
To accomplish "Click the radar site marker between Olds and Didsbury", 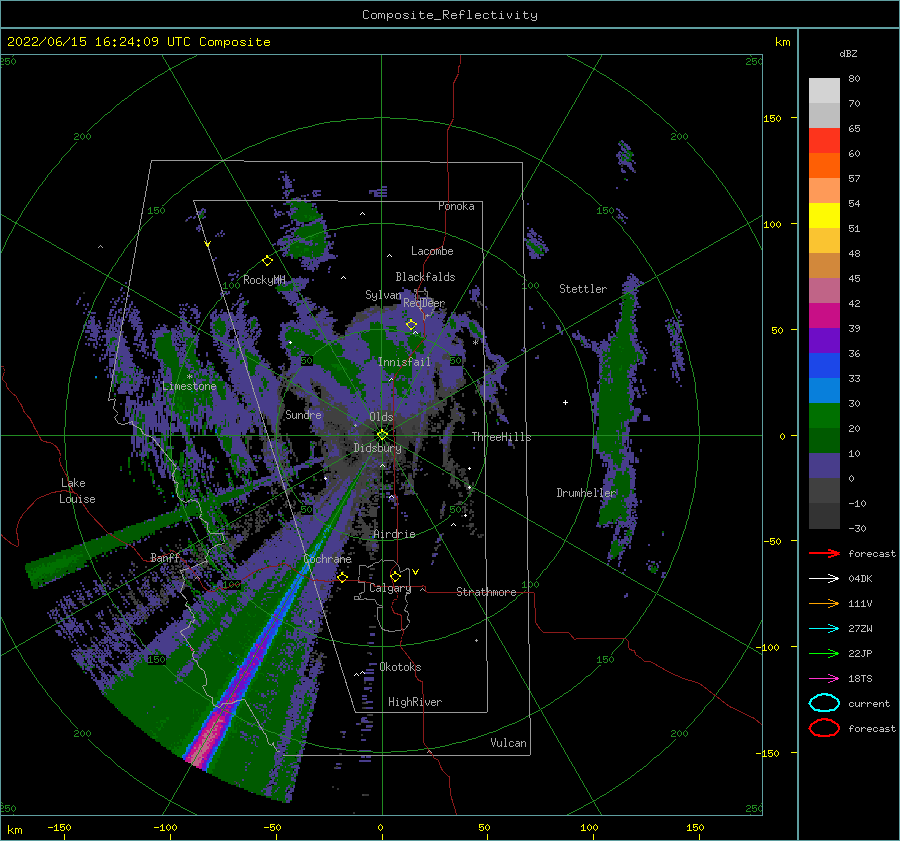I will [x=382, y=435].
